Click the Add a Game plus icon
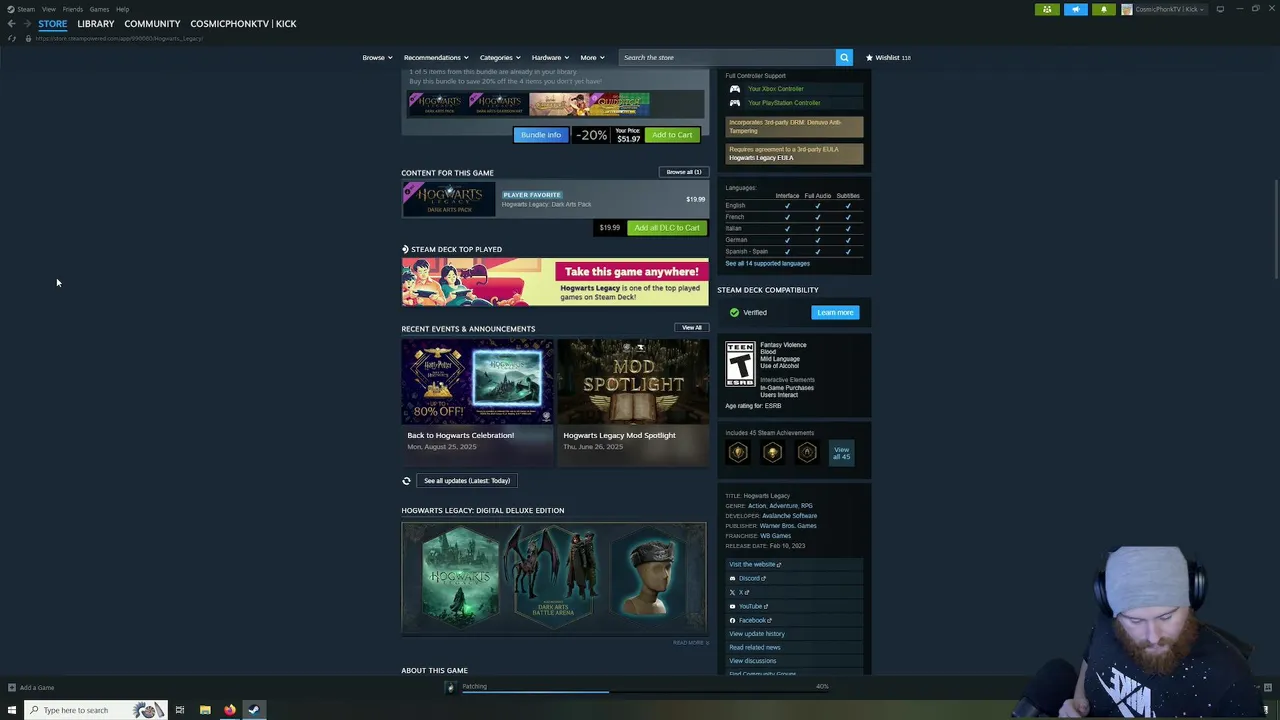1280x720 pixels. pos(11,687)
